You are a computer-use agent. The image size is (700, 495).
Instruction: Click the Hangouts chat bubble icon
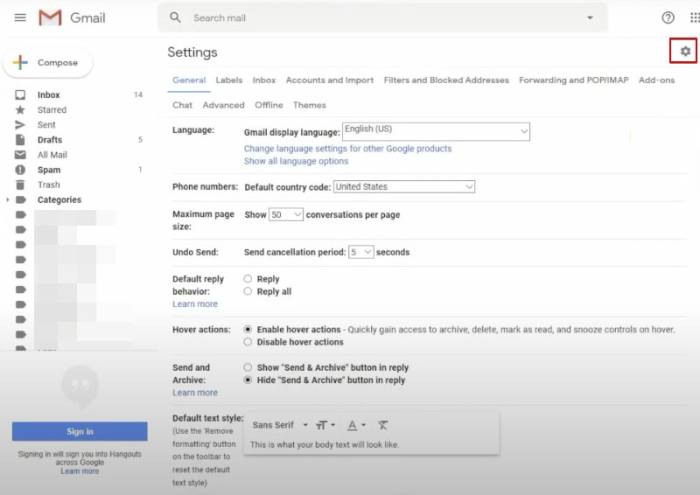tap(80, 386)
